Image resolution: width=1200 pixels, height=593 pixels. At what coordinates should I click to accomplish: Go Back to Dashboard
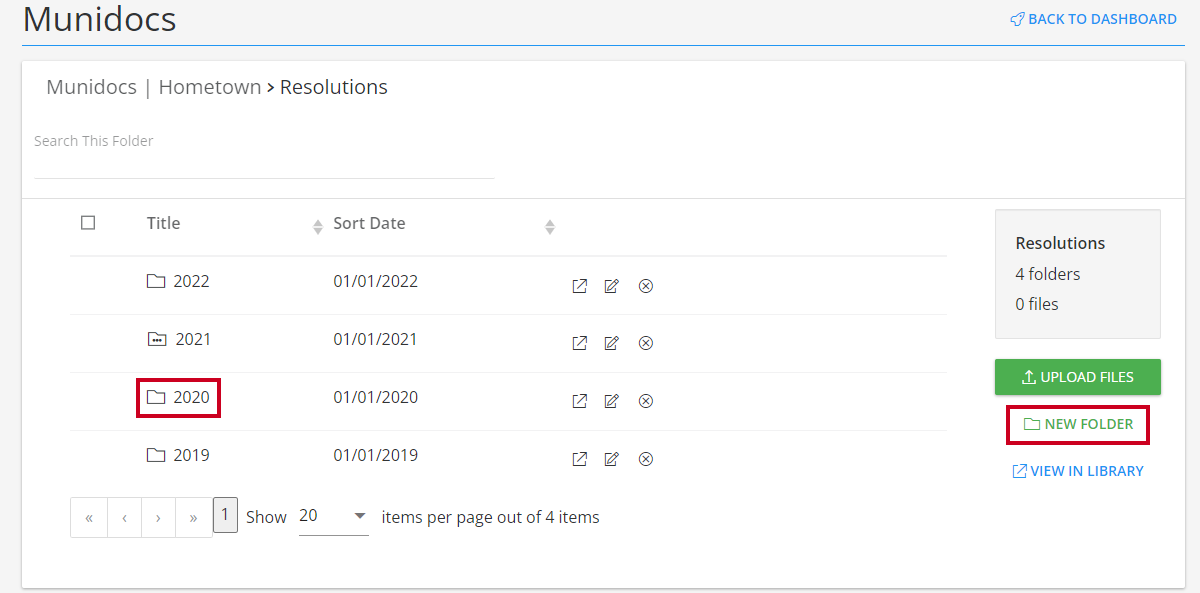[x=1093, y=19]
